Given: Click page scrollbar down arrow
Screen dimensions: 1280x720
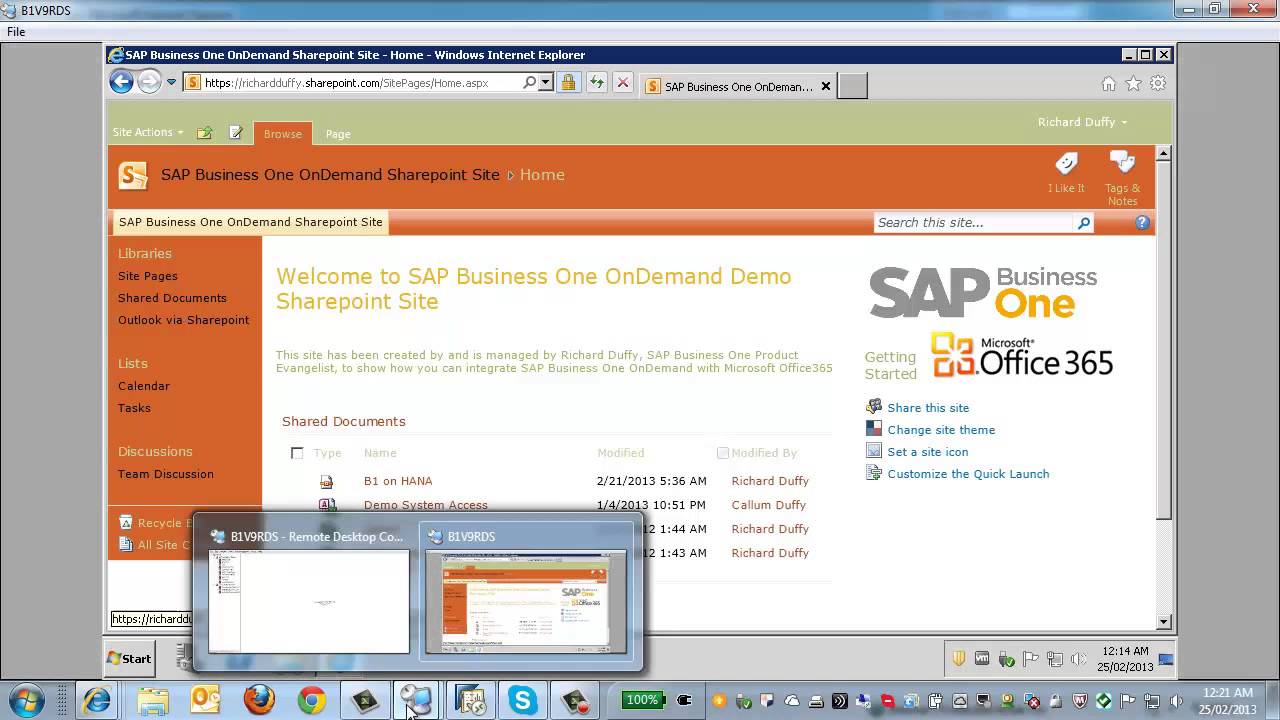Looking at the screenshot, I should pyautogui.click(x=1163, y=622).
